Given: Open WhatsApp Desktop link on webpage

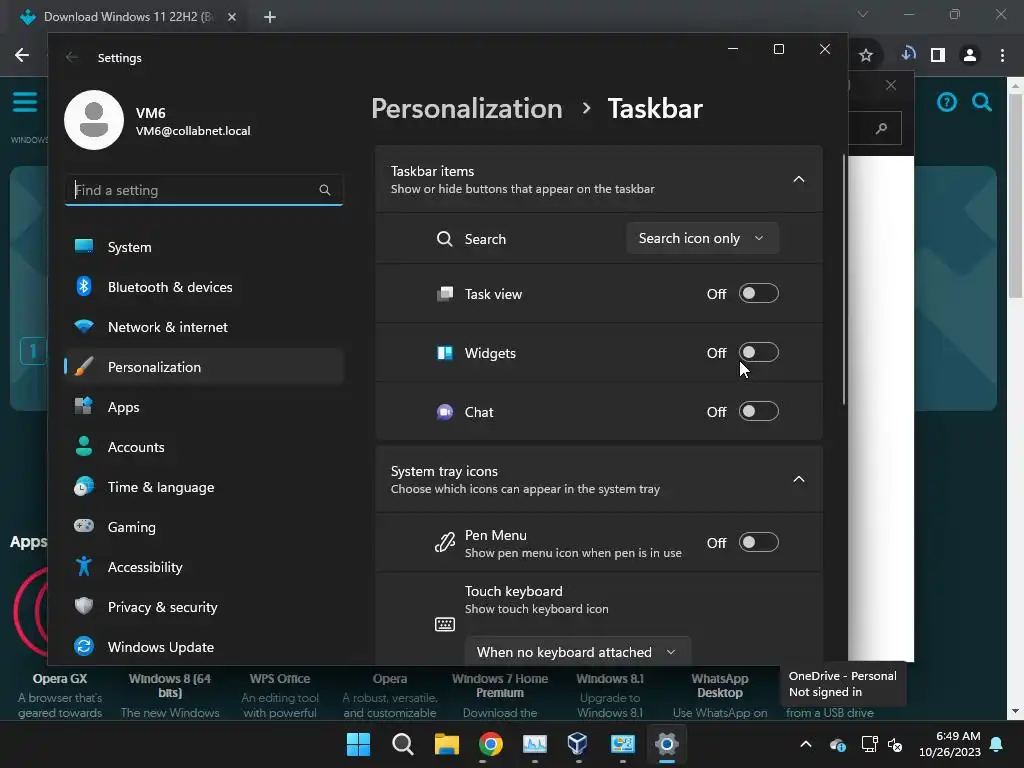Looking at the screenshot, I should [x=720, y=686].
